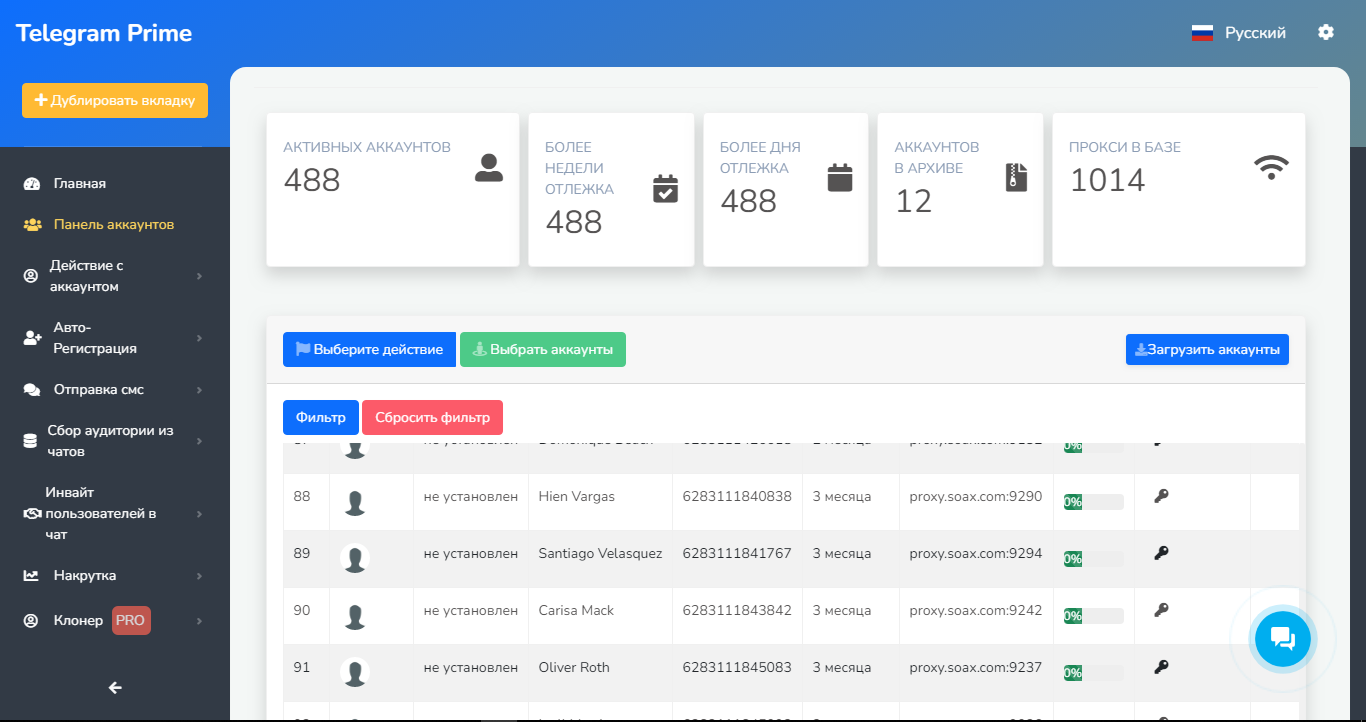Click calendar check icon on Более недели card
This screenshot has height=722, width=1366.
pyautogui.click(x=665, y=188)
